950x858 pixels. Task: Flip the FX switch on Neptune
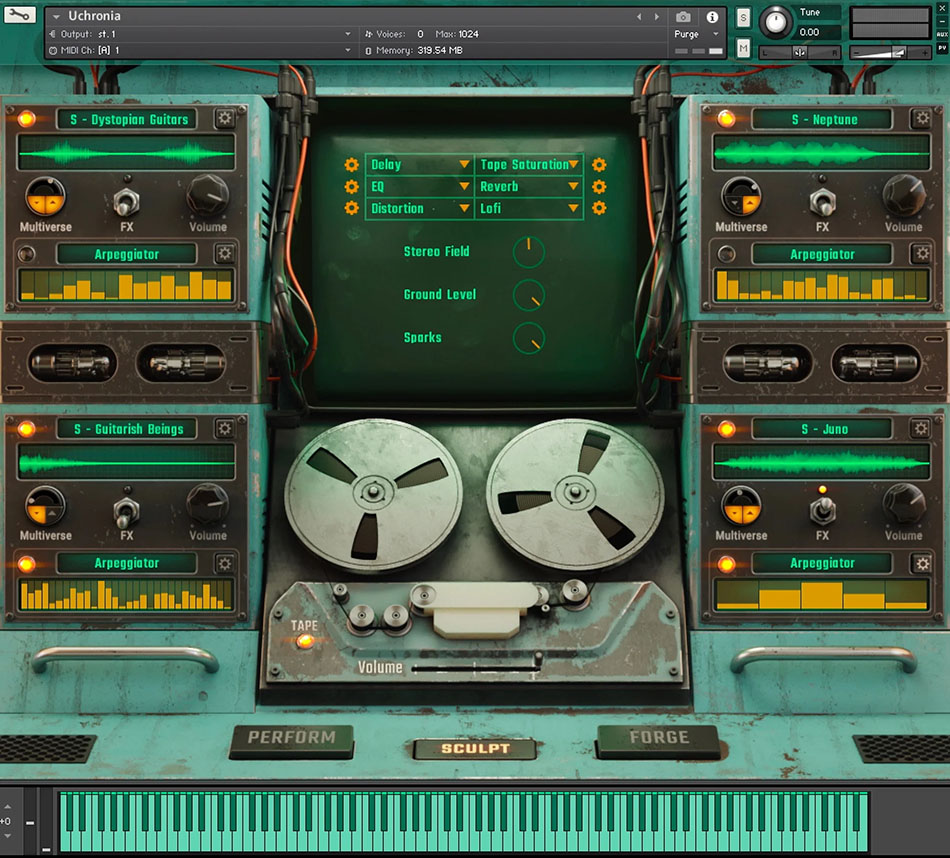822,201
